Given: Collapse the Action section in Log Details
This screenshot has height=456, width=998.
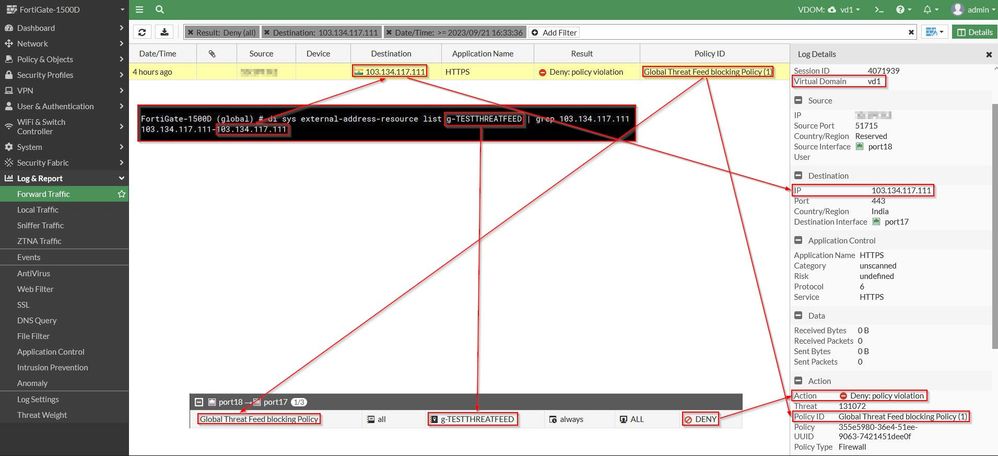Looking at the screenshot, I should (x=798, y=381).
